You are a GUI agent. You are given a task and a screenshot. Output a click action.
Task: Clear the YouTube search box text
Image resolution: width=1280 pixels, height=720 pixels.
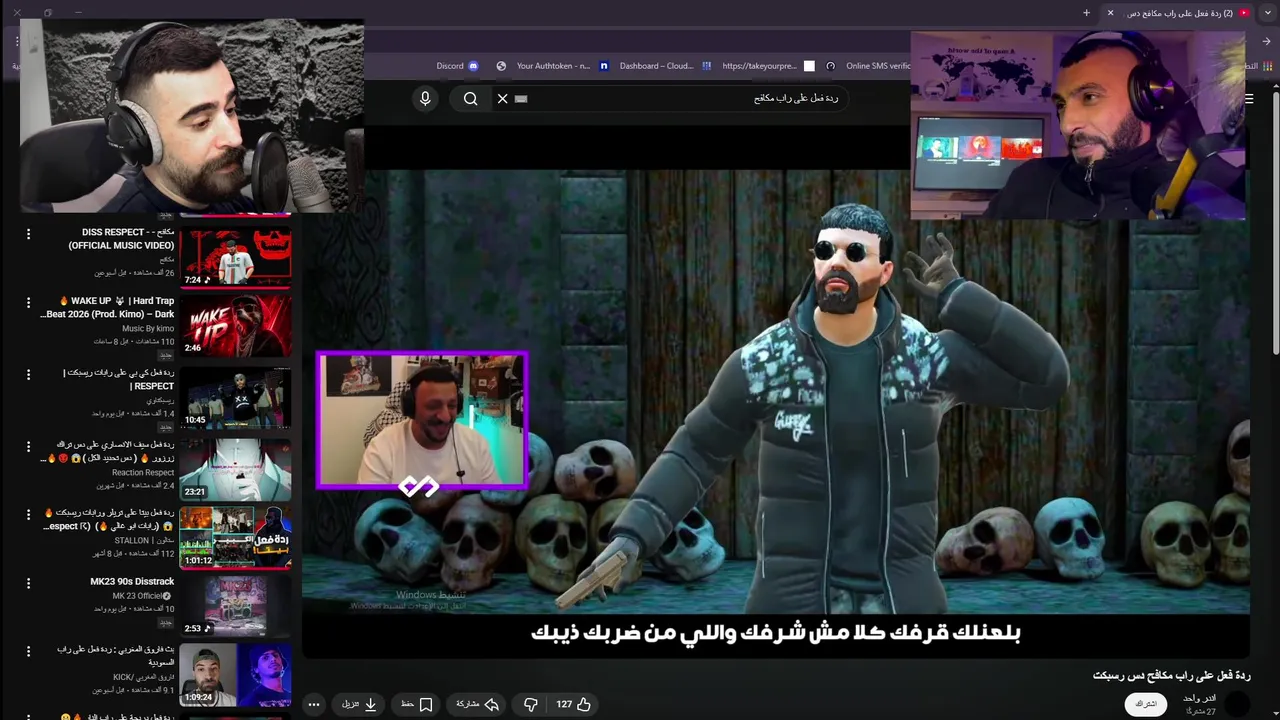(502, 98)
